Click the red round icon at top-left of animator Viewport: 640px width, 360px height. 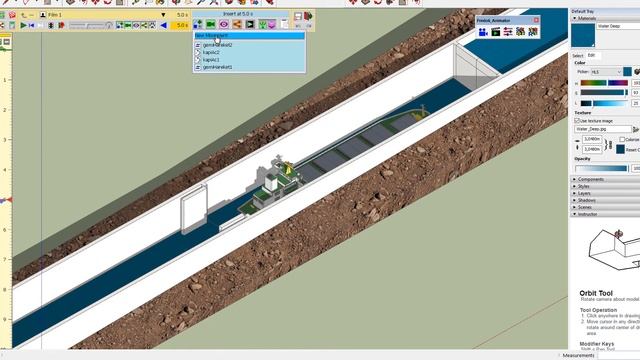(x=12, y=15)
